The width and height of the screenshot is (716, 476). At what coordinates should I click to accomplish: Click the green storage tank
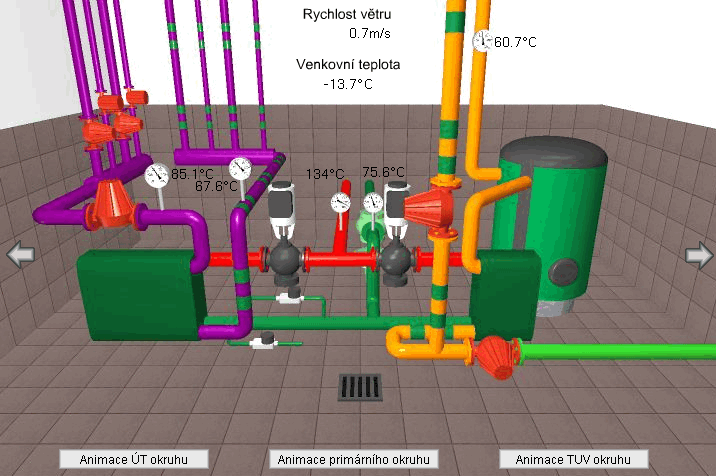(x=553, y=224)
